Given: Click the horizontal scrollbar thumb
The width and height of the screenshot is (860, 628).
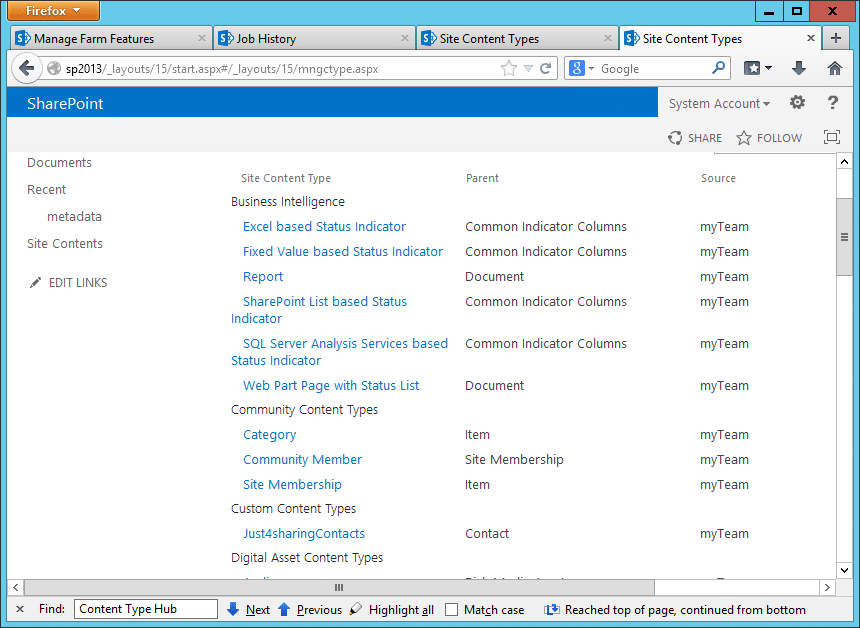Looking at the screenshot, I should (339, 587).
